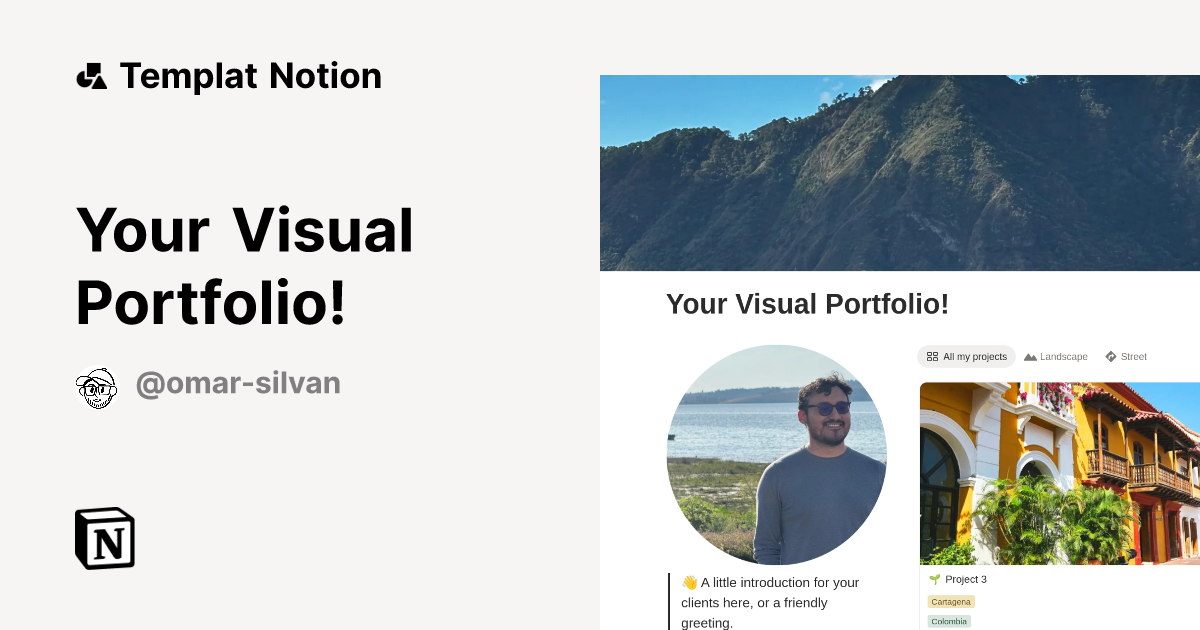Image resolution: width=1200 pixels, height=630 pixels.
Task: Click the Templat Notion header text
Action: pyautogui.click(x=250, y=76)
